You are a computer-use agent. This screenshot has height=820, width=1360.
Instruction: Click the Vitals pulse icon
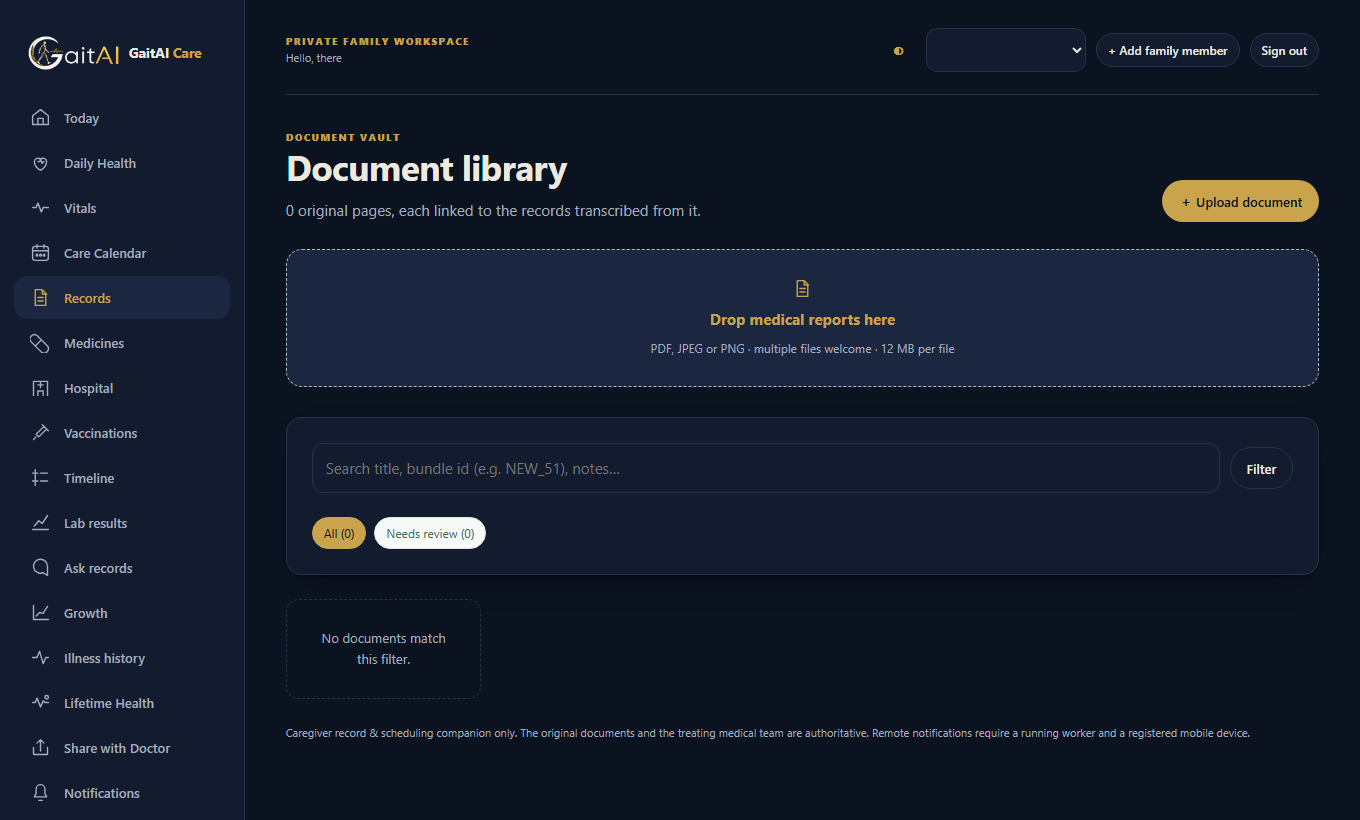(40, 208)
